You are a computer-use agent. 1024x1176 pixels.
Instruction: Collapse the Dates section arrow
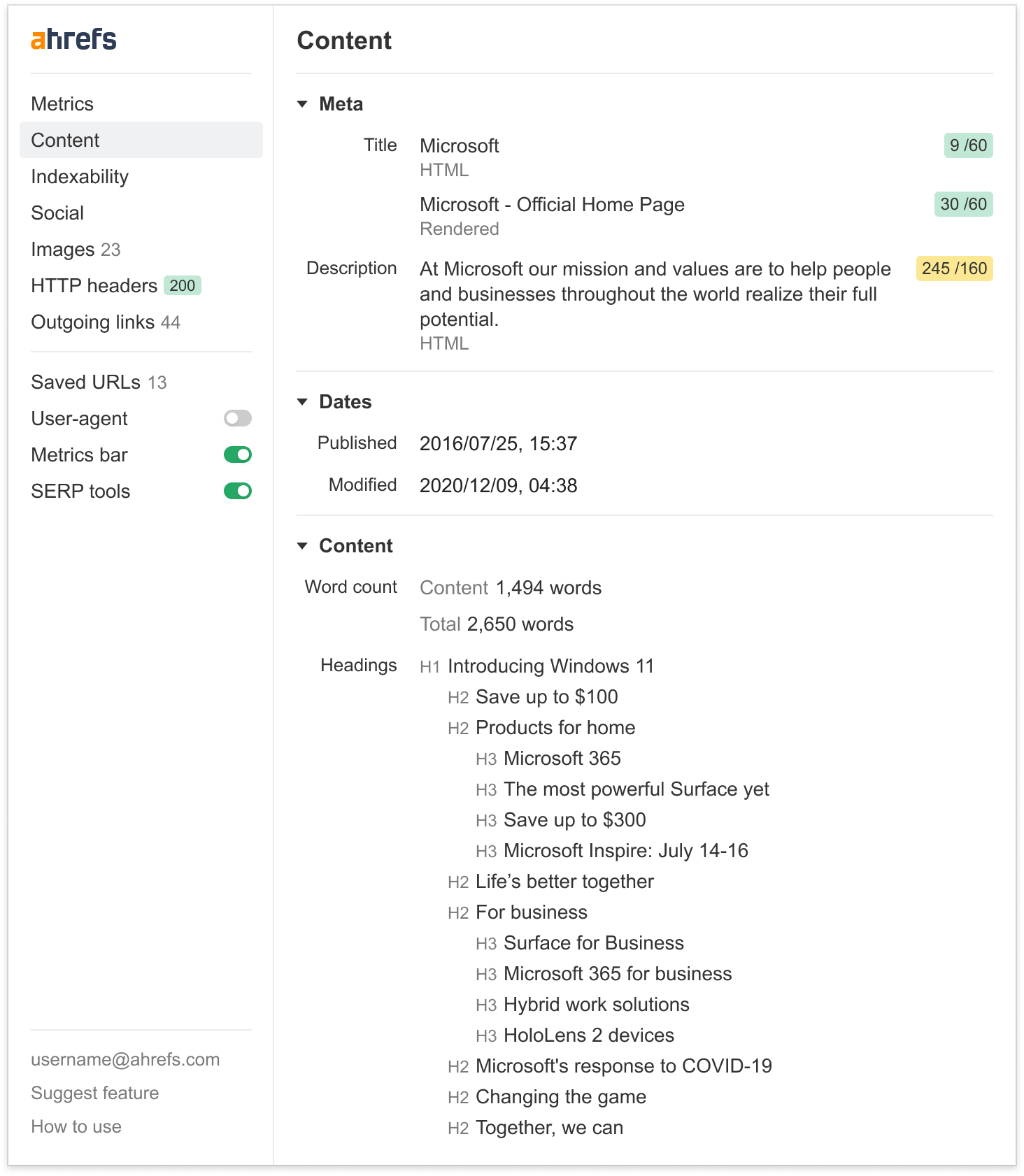click(302, 402)
